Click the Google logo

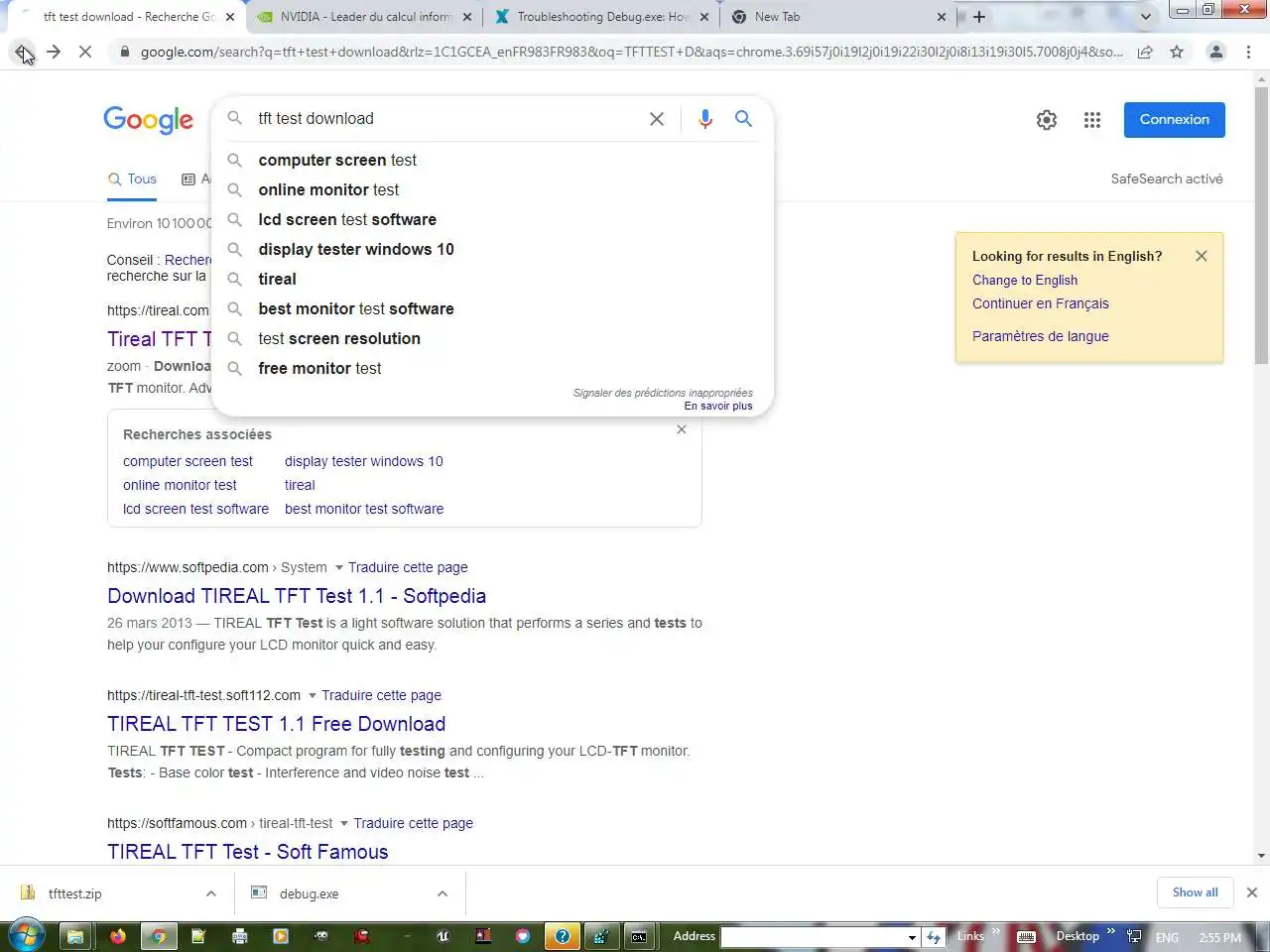(x=149, y=120)
